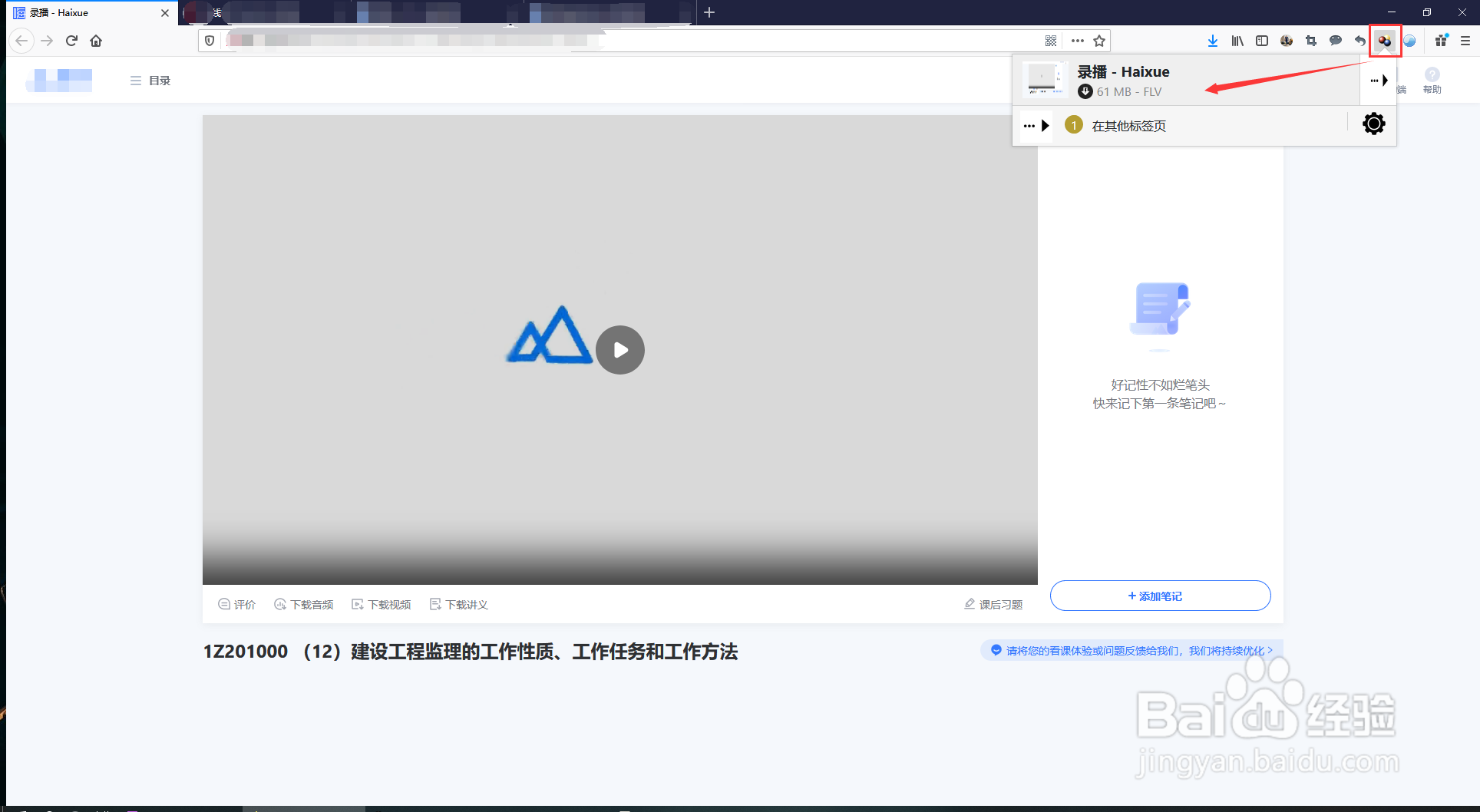Screen dimensions: 1480x812
Task: Toggle the sidebar view icon
Action: coord(1262,41)
